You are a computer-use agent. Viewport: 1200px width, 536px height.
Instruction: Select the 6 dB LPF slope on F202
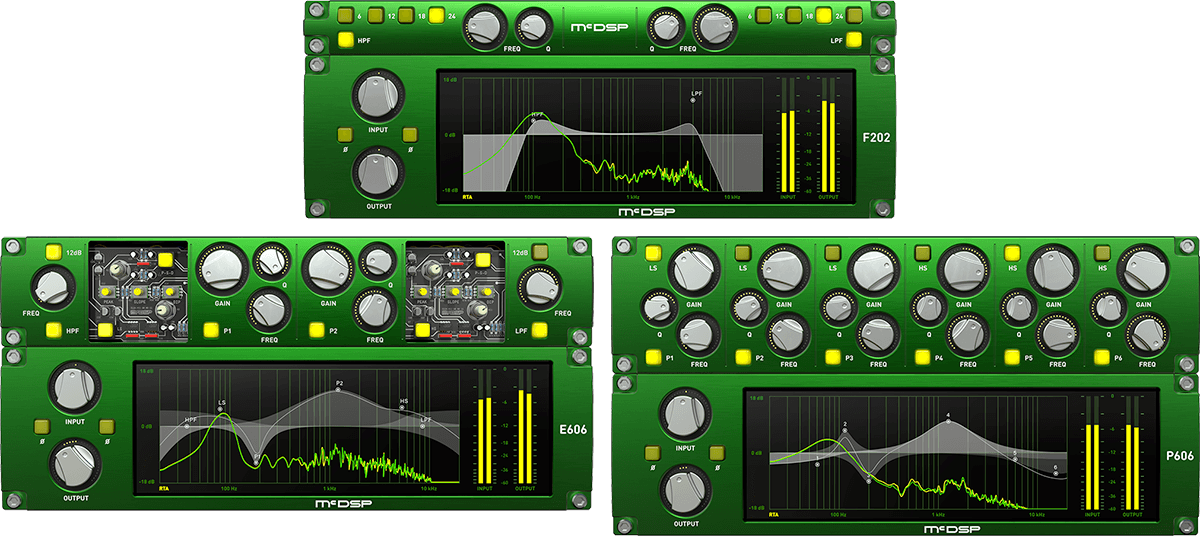[x=763, y=15]
